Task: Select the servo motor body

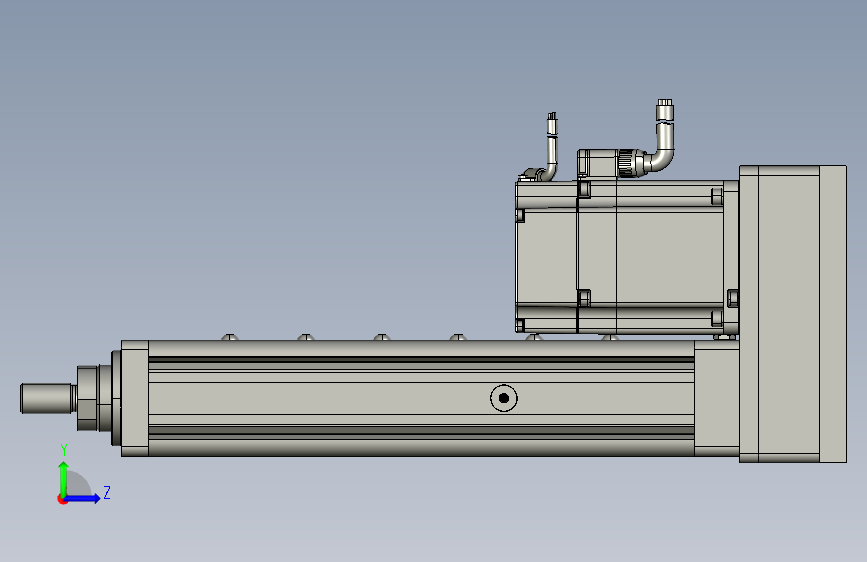Action: [626, 257]
